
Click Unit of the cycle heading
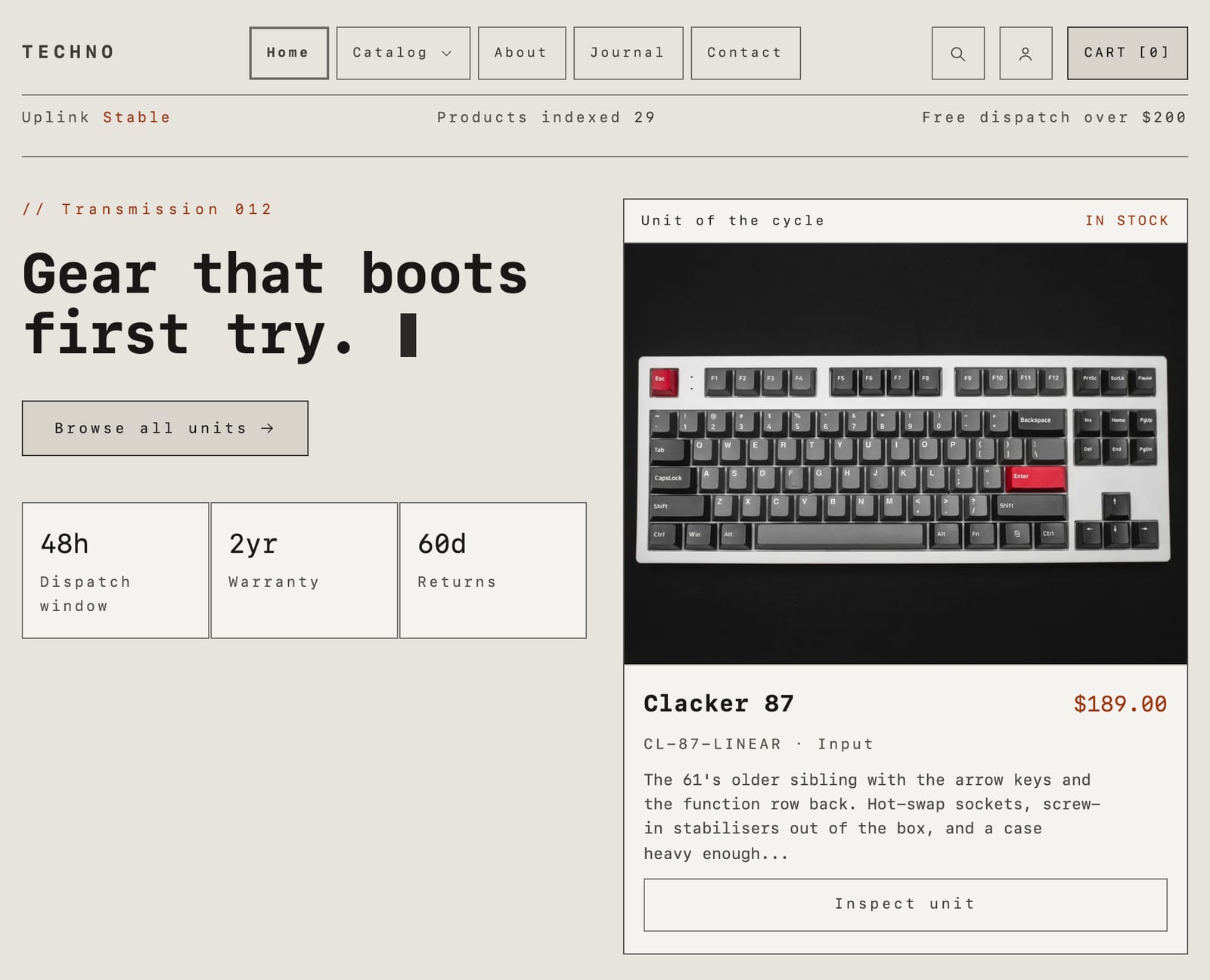(x=733, y=221)
